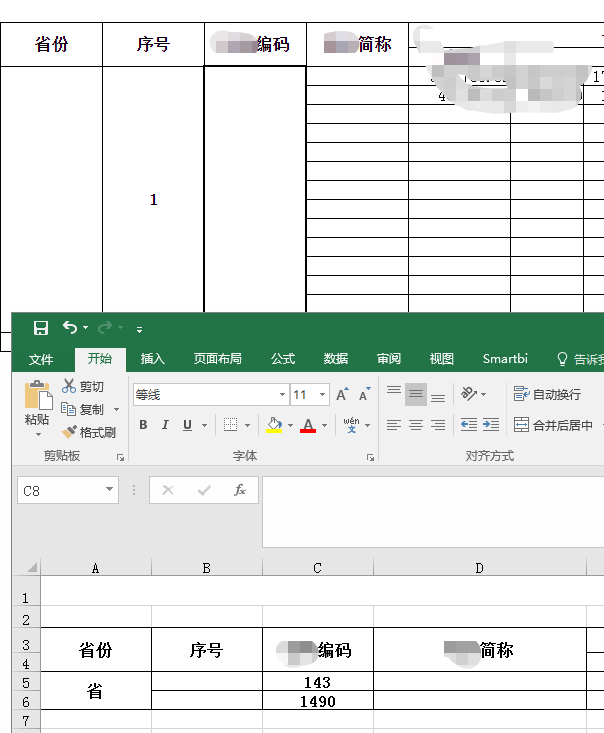Switch to the 视图 tab

(442, 359)
